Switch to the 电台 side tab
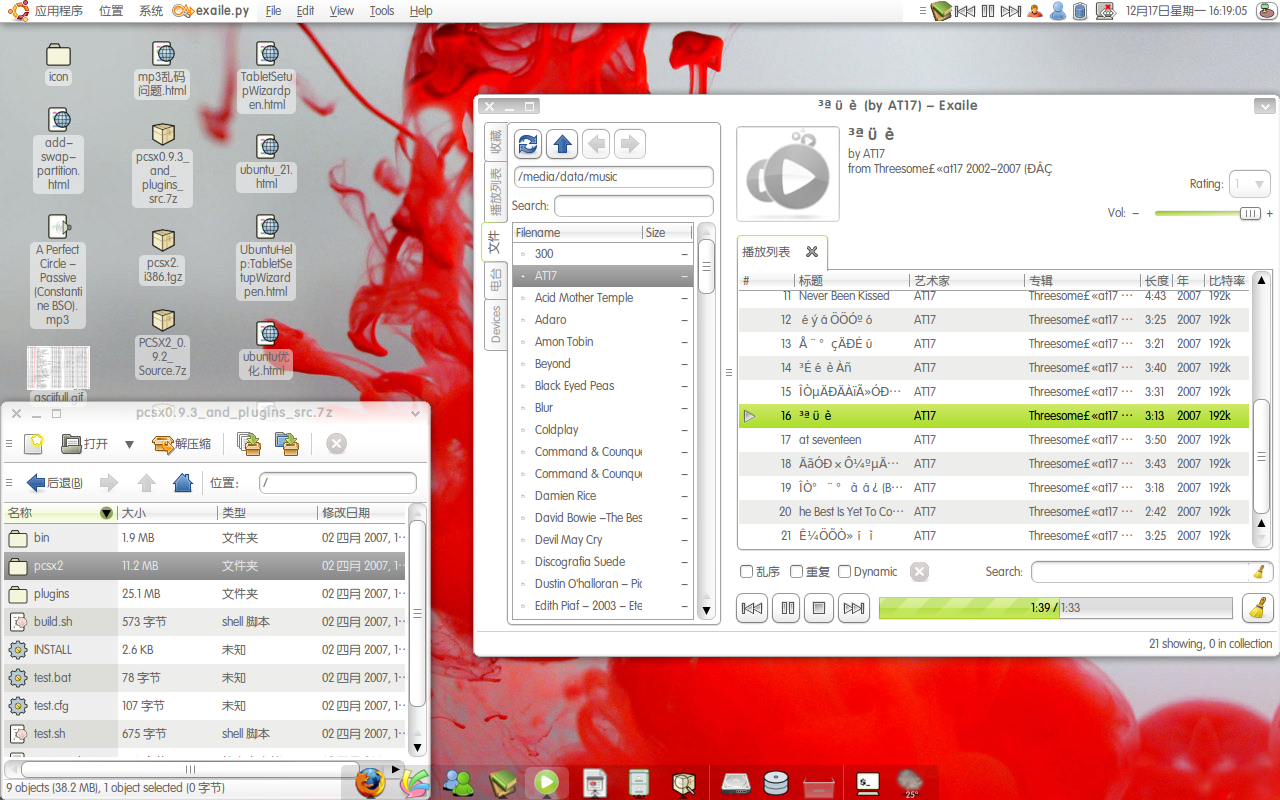 pos(495,281)
